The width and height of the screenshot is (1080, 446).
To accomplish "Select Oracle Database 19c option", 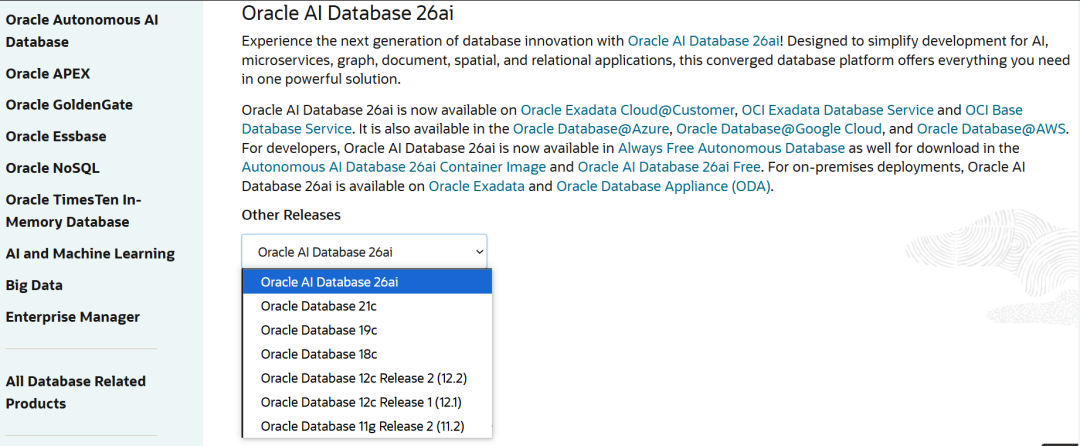I will tap(319, 330).
